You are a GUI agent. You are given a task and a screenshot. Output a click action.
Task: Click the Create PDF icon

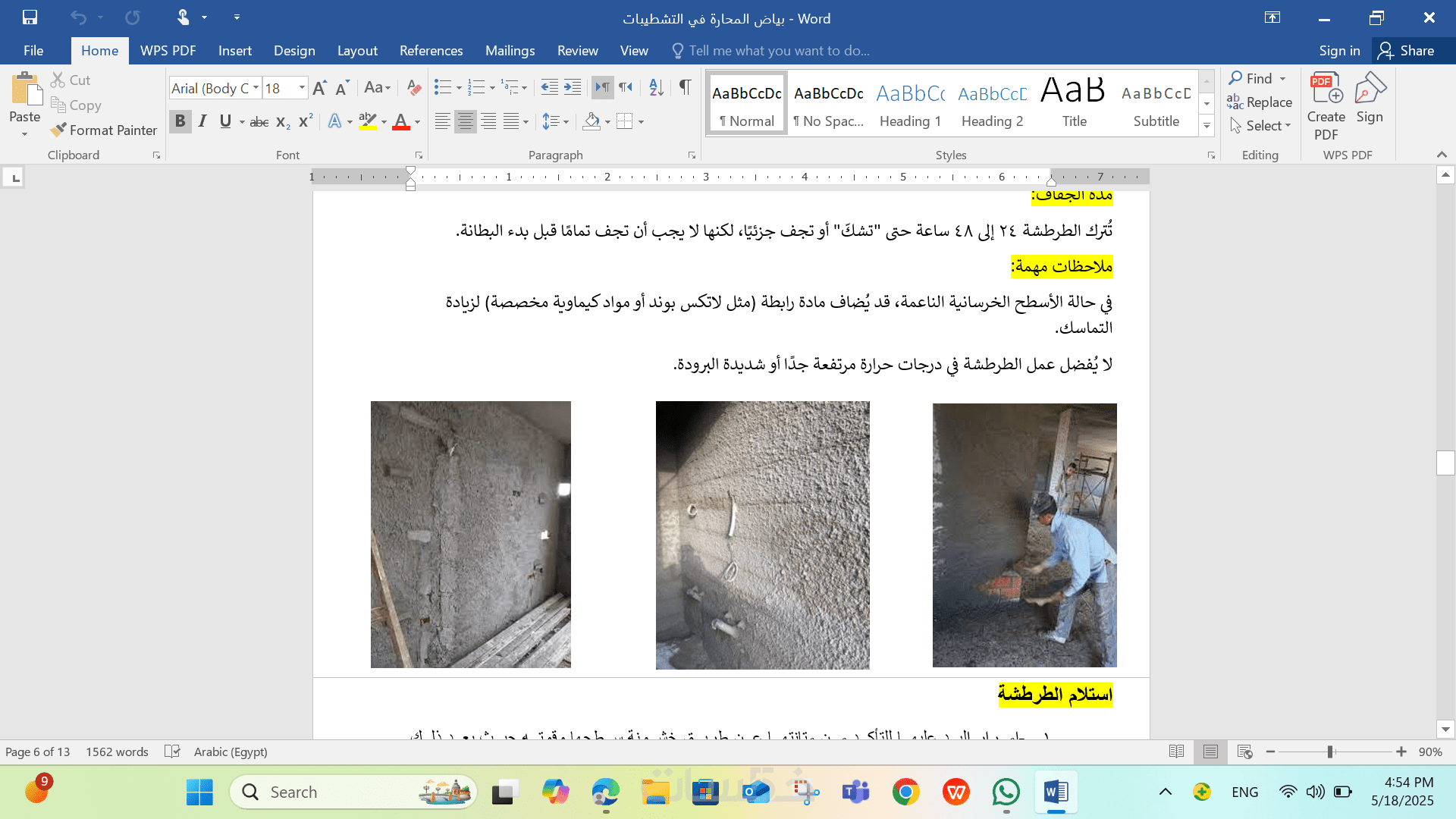tap(1326, 107)
